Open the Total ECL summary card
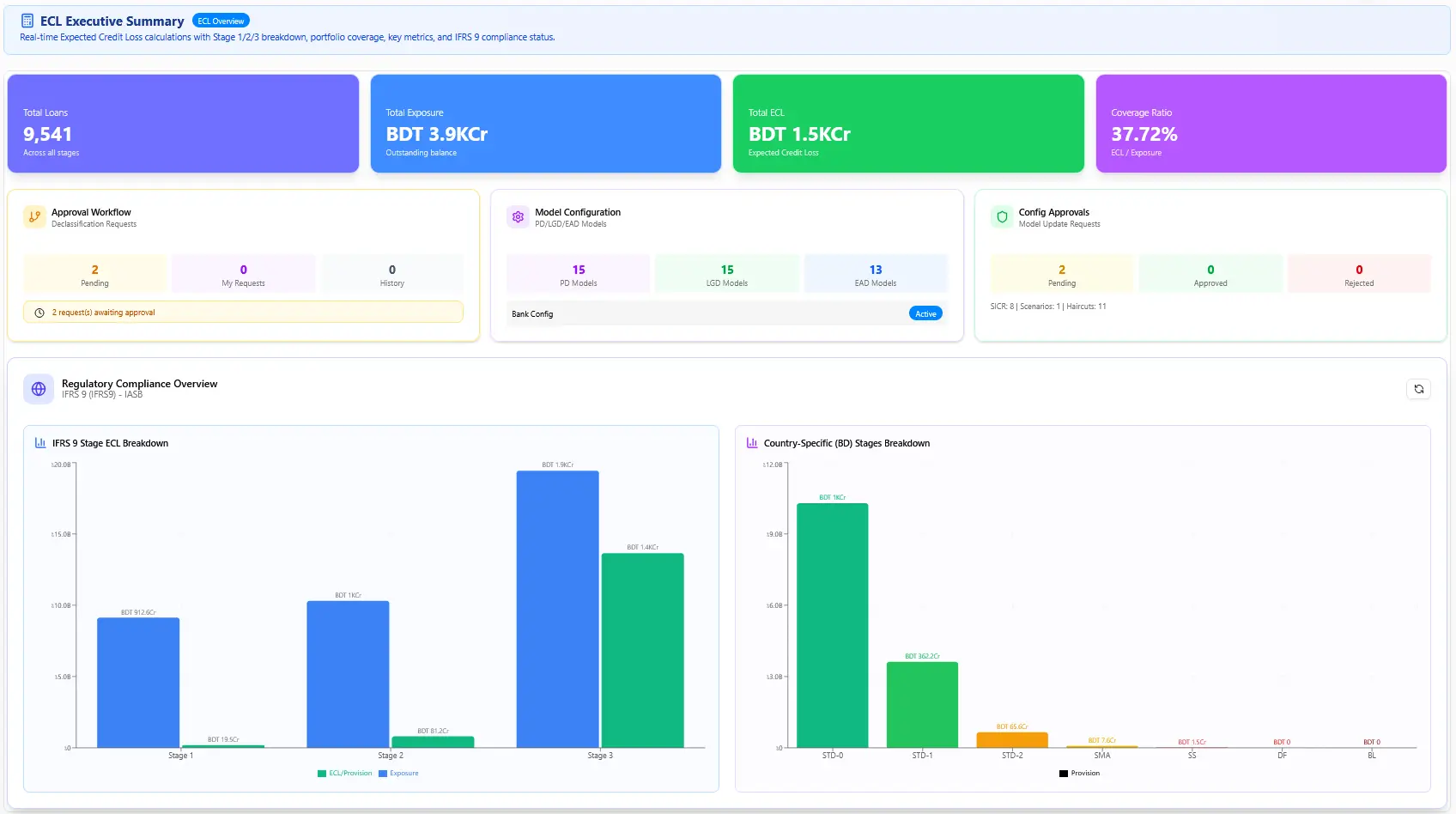 [908, 124]
